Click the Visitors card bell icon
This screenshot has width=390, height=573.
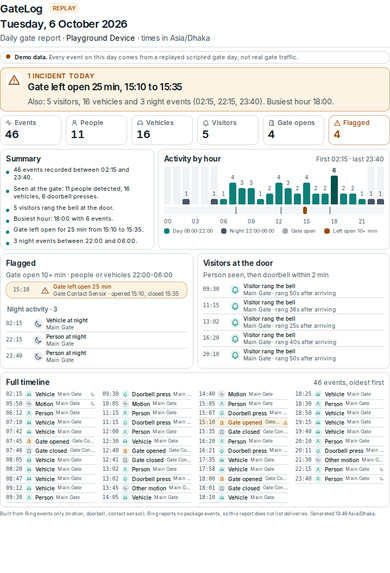206,123
